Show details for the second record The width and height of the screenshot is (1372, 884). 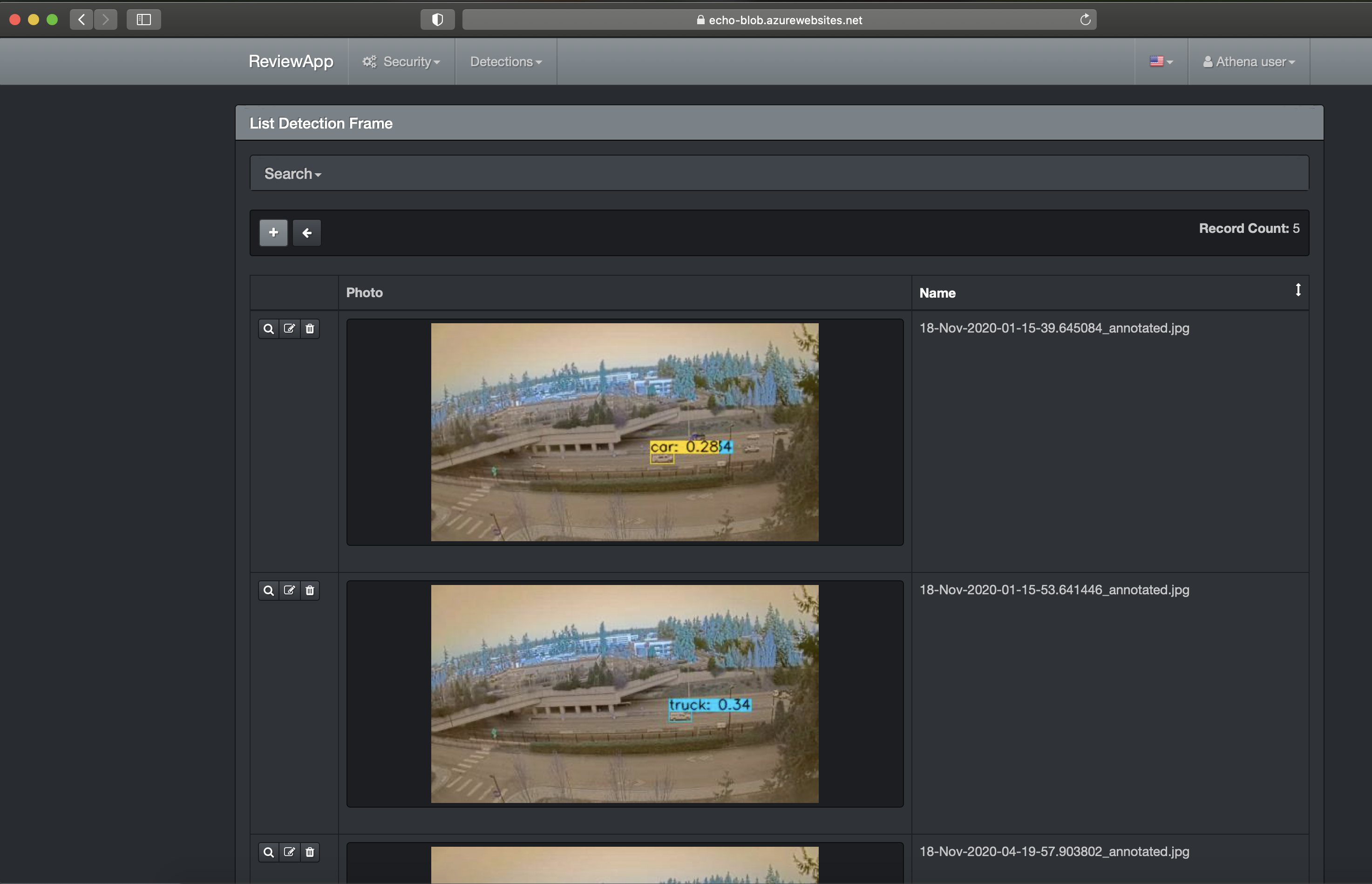pyautogui.click(x=268, y=591)
